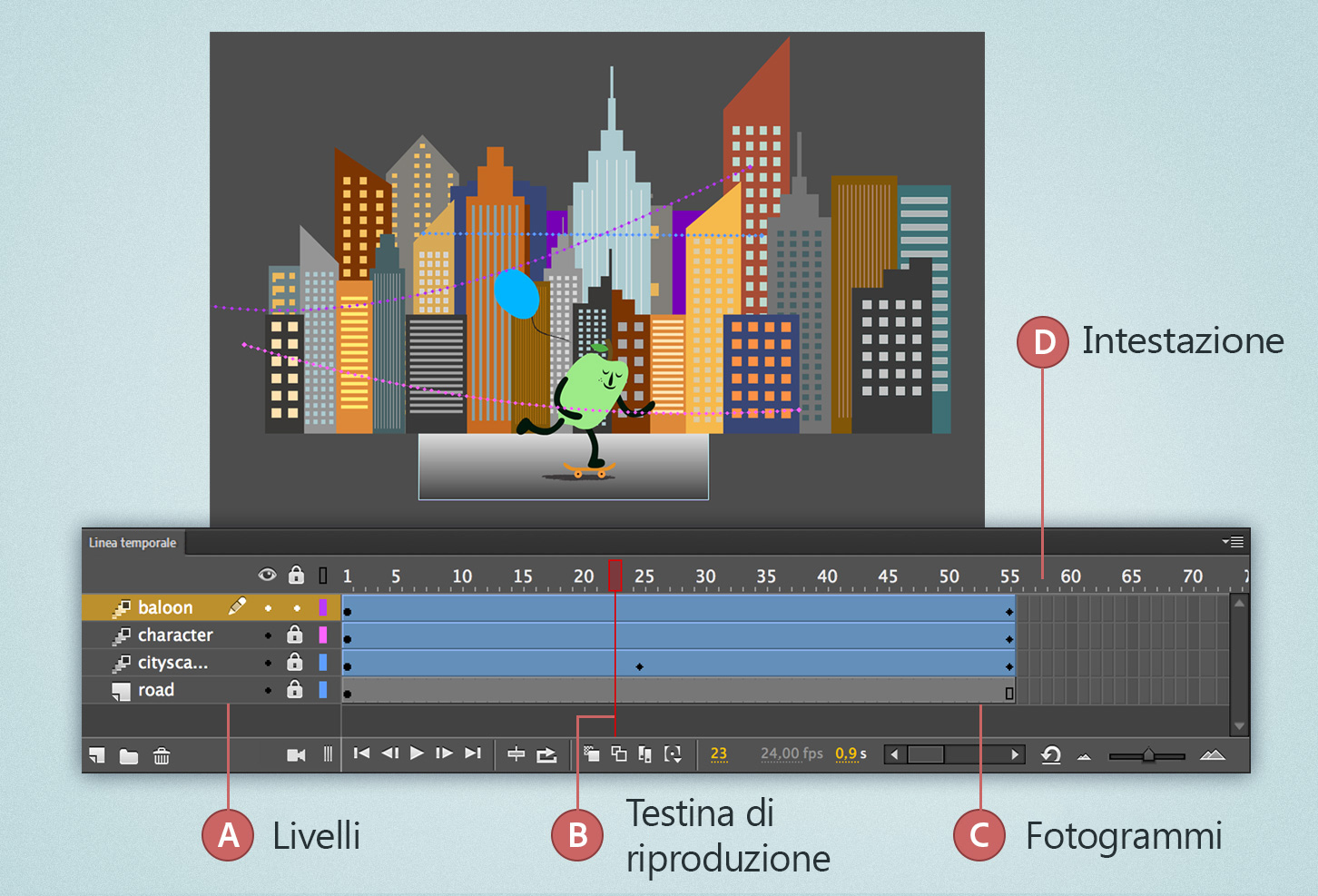
Task: Click frame 45 in timeline header
Action: point(888,576)
